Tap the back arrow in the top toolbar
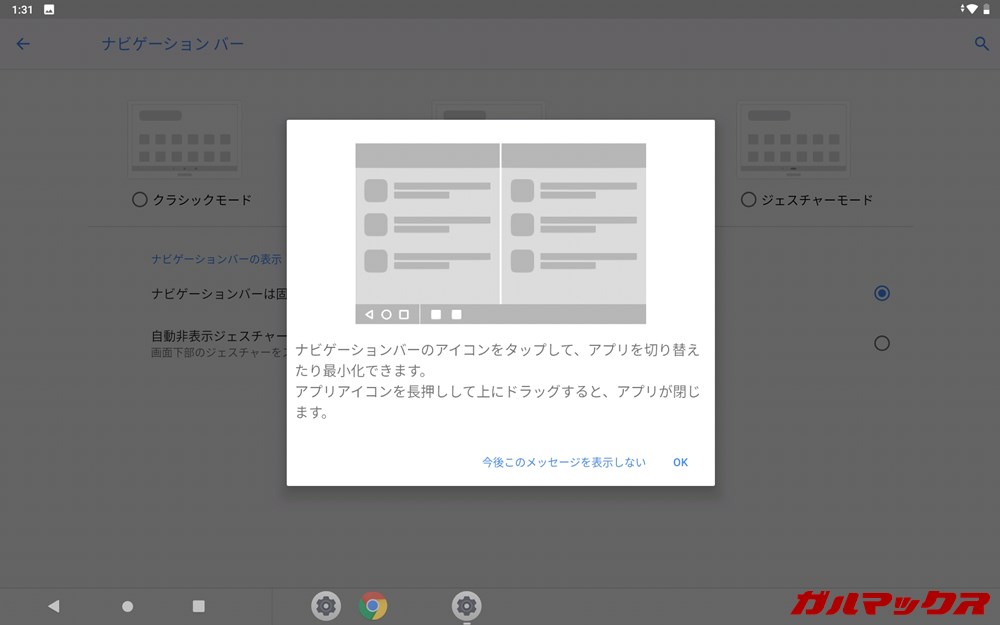Image resolution: width=1000 pixels, height=625 pixels. point(22,44)
